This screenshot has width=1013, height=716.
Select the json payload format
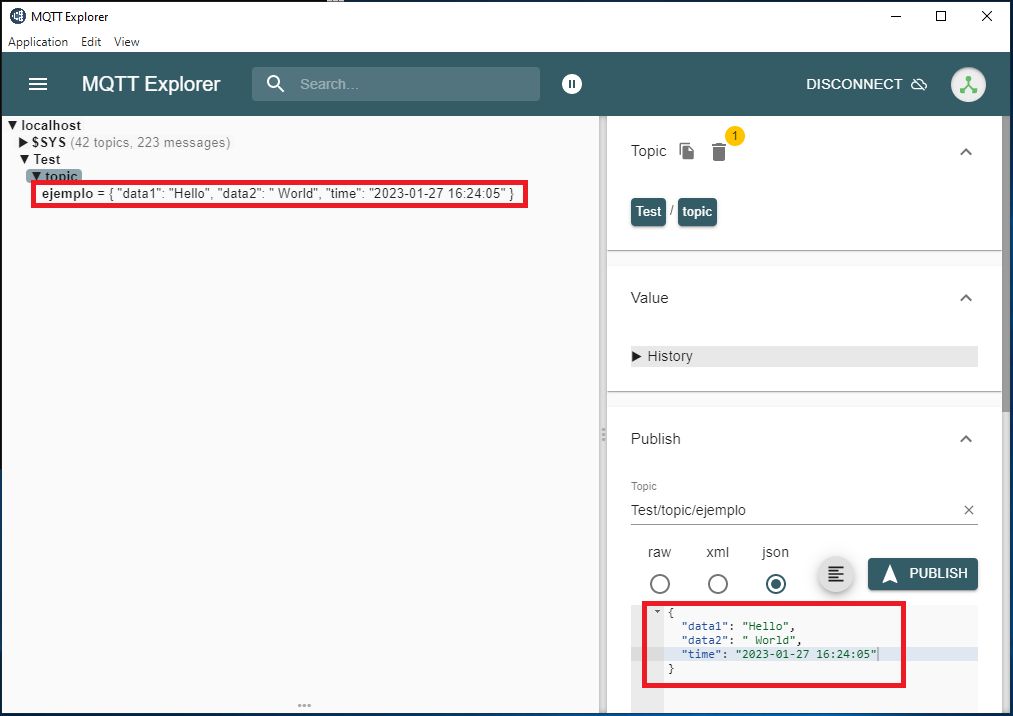tap(775, 584)
